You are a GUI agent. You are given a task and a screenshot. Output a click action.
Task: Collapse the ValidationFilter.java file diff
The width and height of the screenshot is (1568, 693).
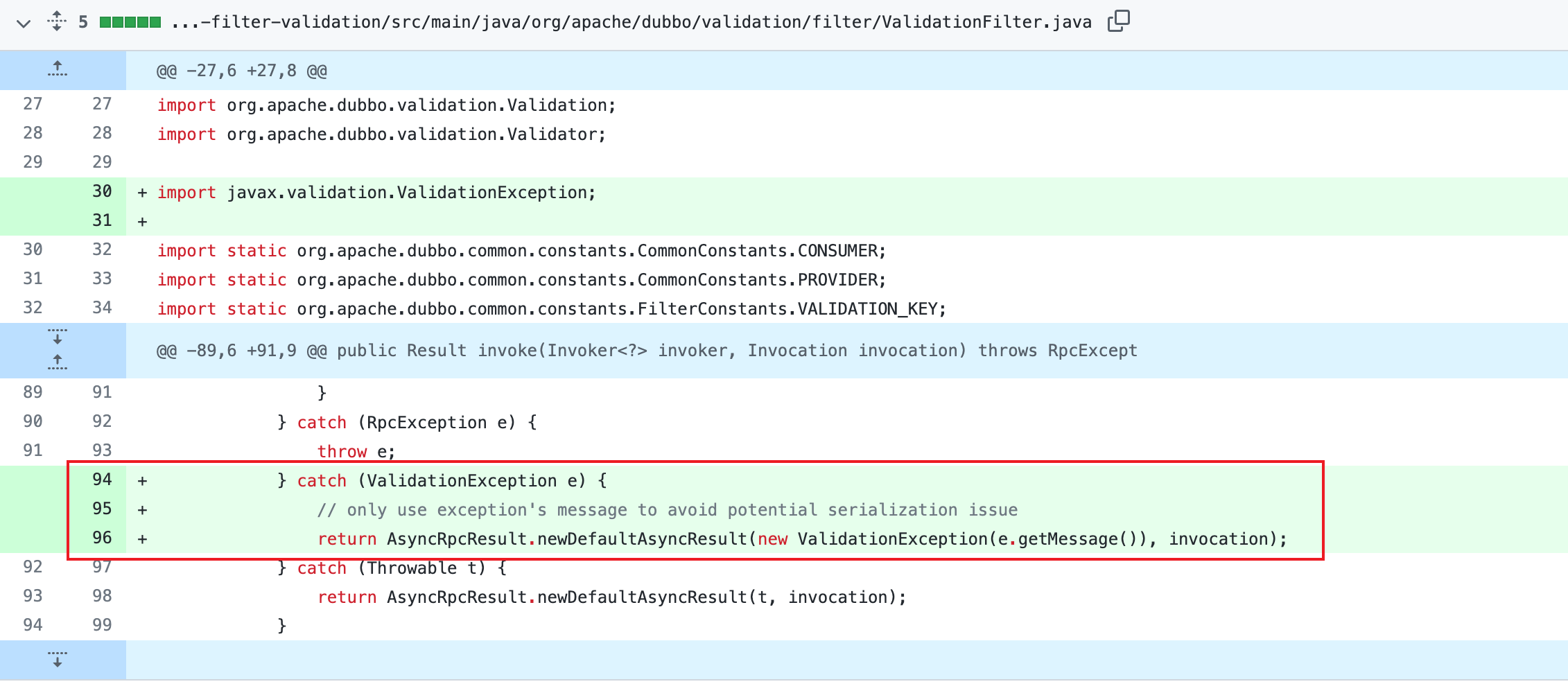tap(24, 24)
